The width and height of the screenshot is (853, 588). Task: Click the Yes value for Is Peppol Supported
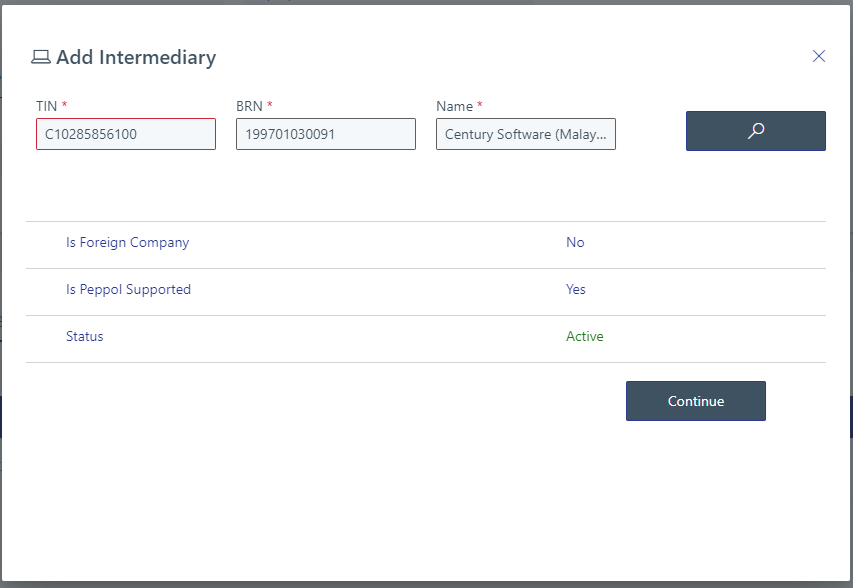576,289
